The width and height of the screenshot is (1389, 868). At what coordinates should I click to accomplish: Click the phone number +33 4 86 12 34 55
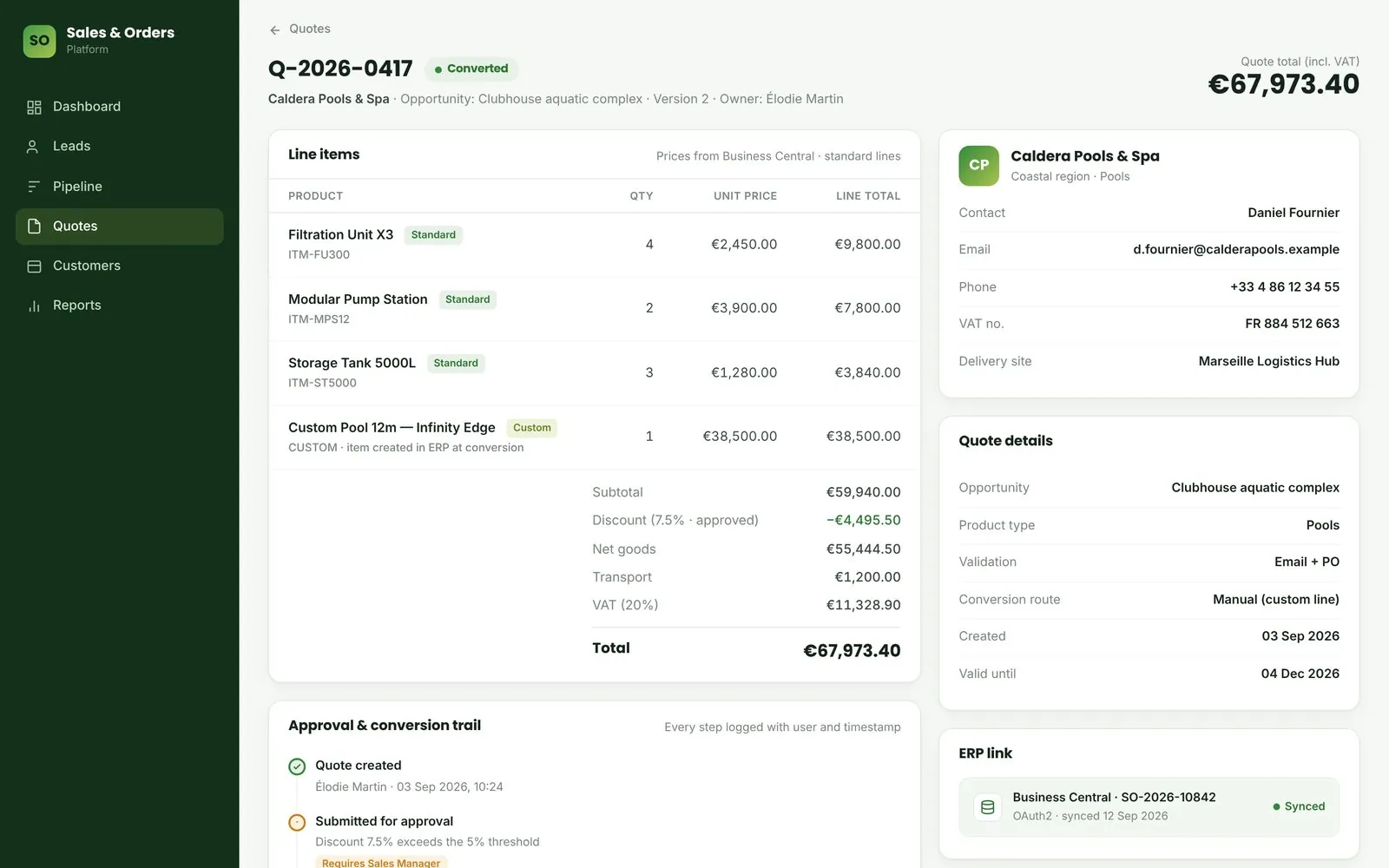click(1284, 286)
